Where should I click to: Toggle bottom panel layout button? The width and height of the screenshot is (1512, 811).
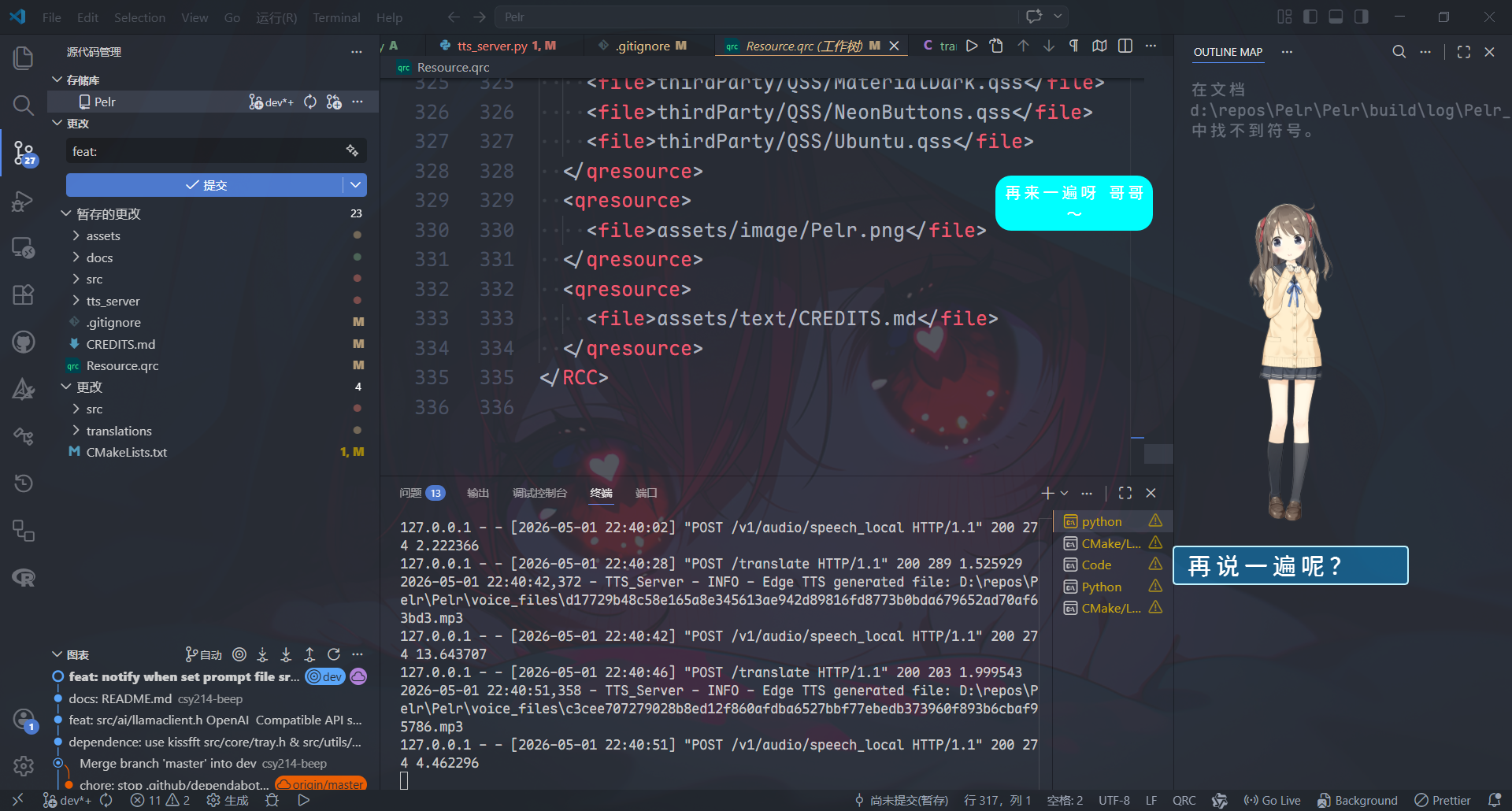pos(1336,17)
